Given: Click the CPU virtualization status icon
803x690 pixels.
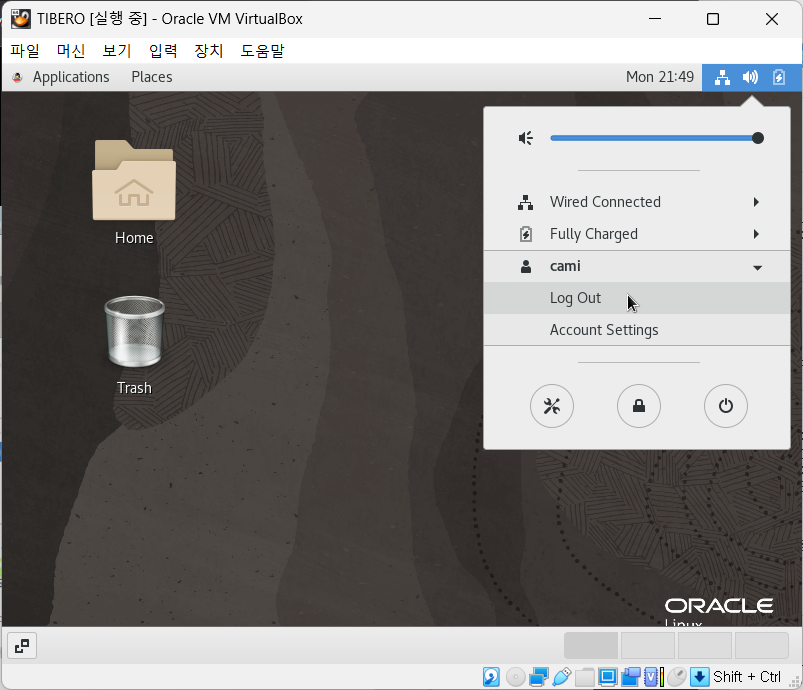Looking at the screenshot, I should [653, 677].
